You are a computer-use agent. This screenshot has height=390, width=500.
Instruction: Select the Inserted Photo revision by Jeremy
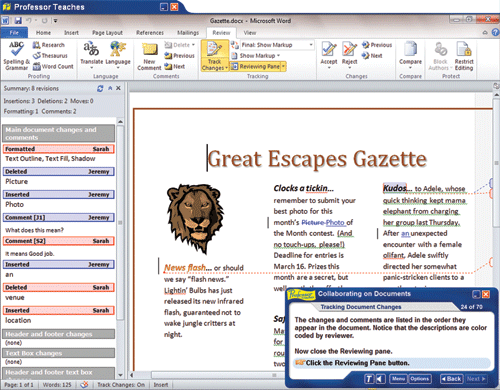click(x=58, y=194)
